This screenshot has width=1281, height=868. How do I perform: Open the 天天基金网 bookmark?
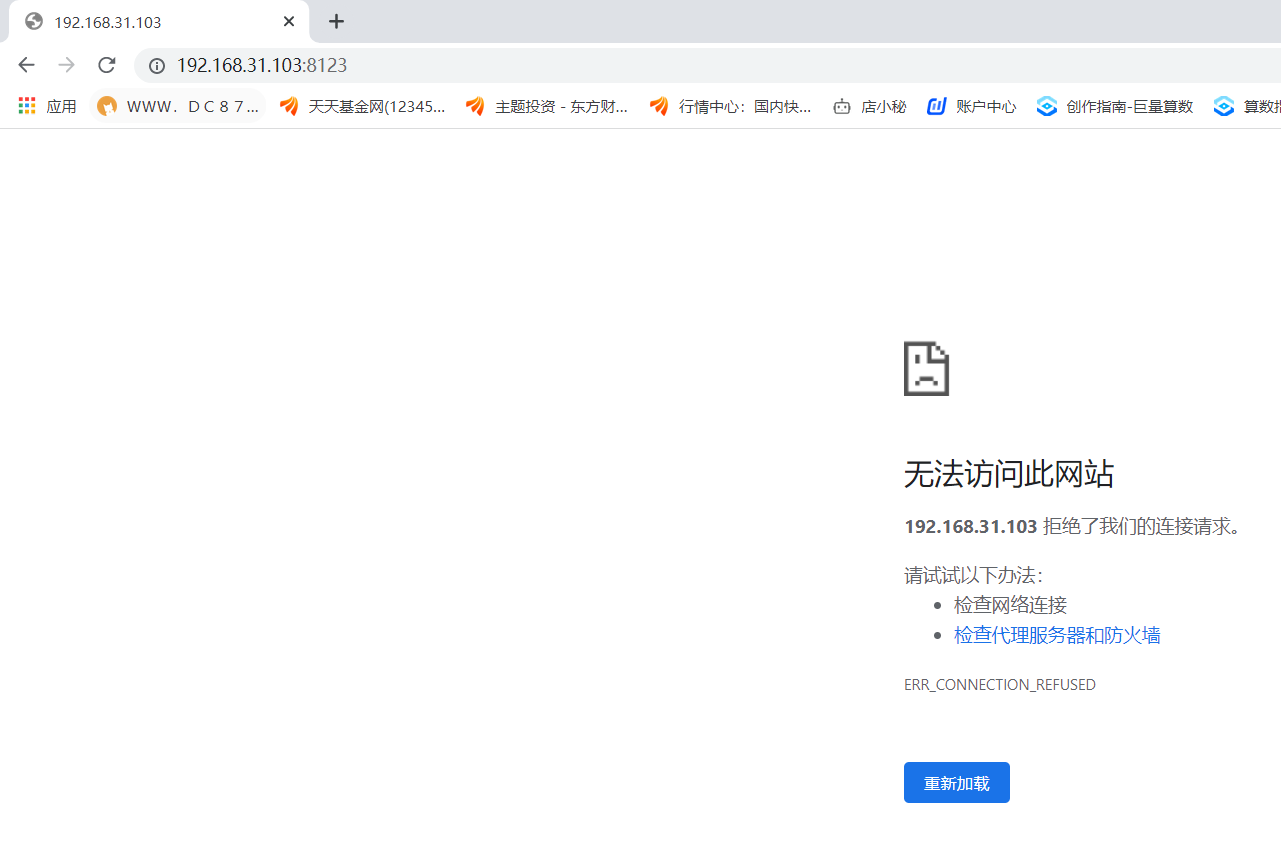(362, 106)
